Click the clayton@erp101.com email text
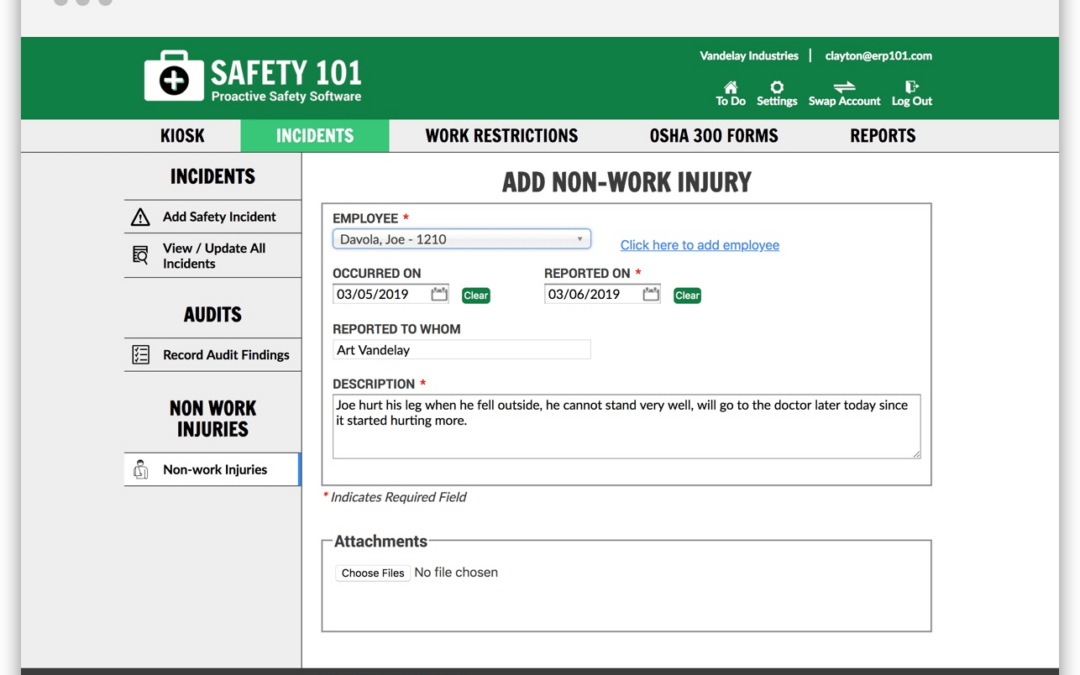This screenshot has width=1080, height=675. pyautogui.click(x=878, y=56)
